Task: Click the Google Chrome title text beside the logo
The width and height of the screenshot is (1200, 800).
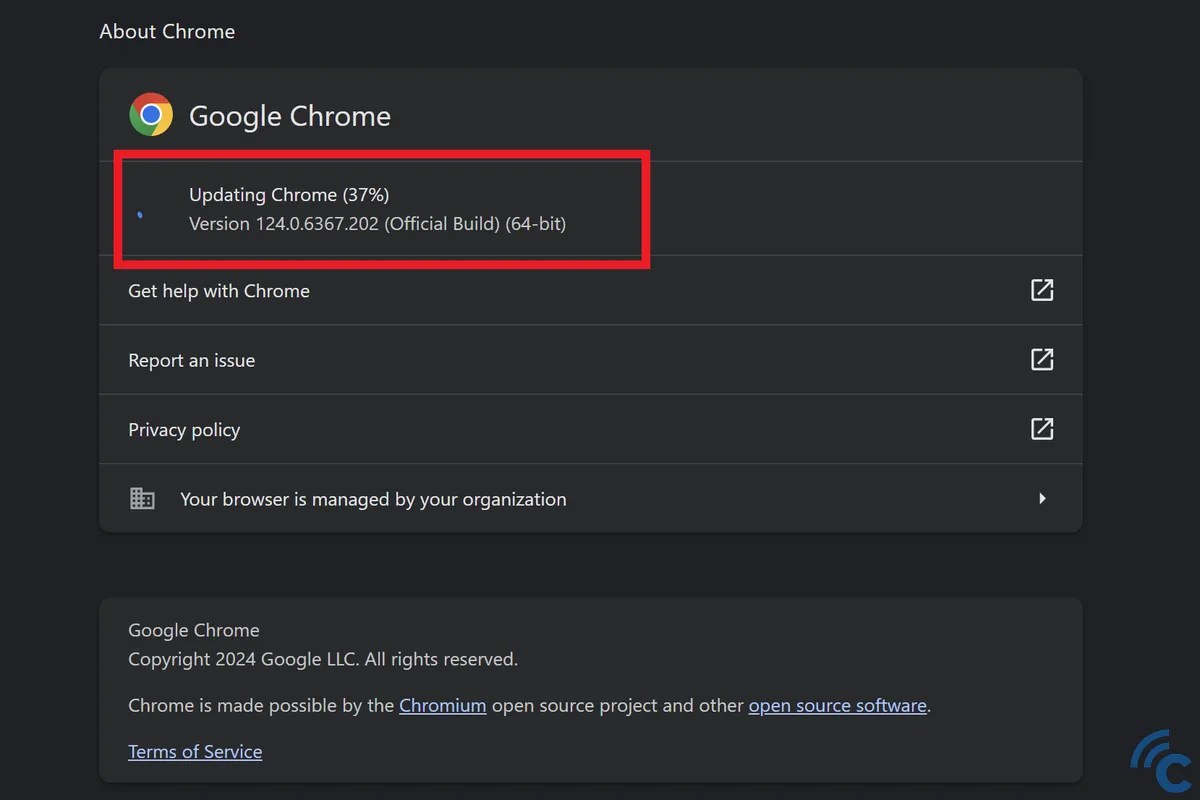Action: [x=290, y=116]
